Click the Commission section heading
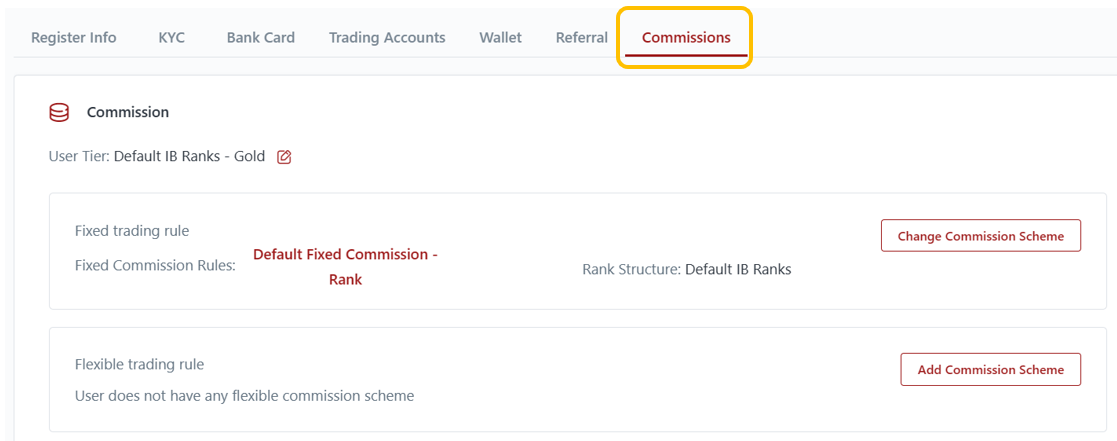Screen dimensions: 1117x441 pyautogui.click(x=128, y=113)
